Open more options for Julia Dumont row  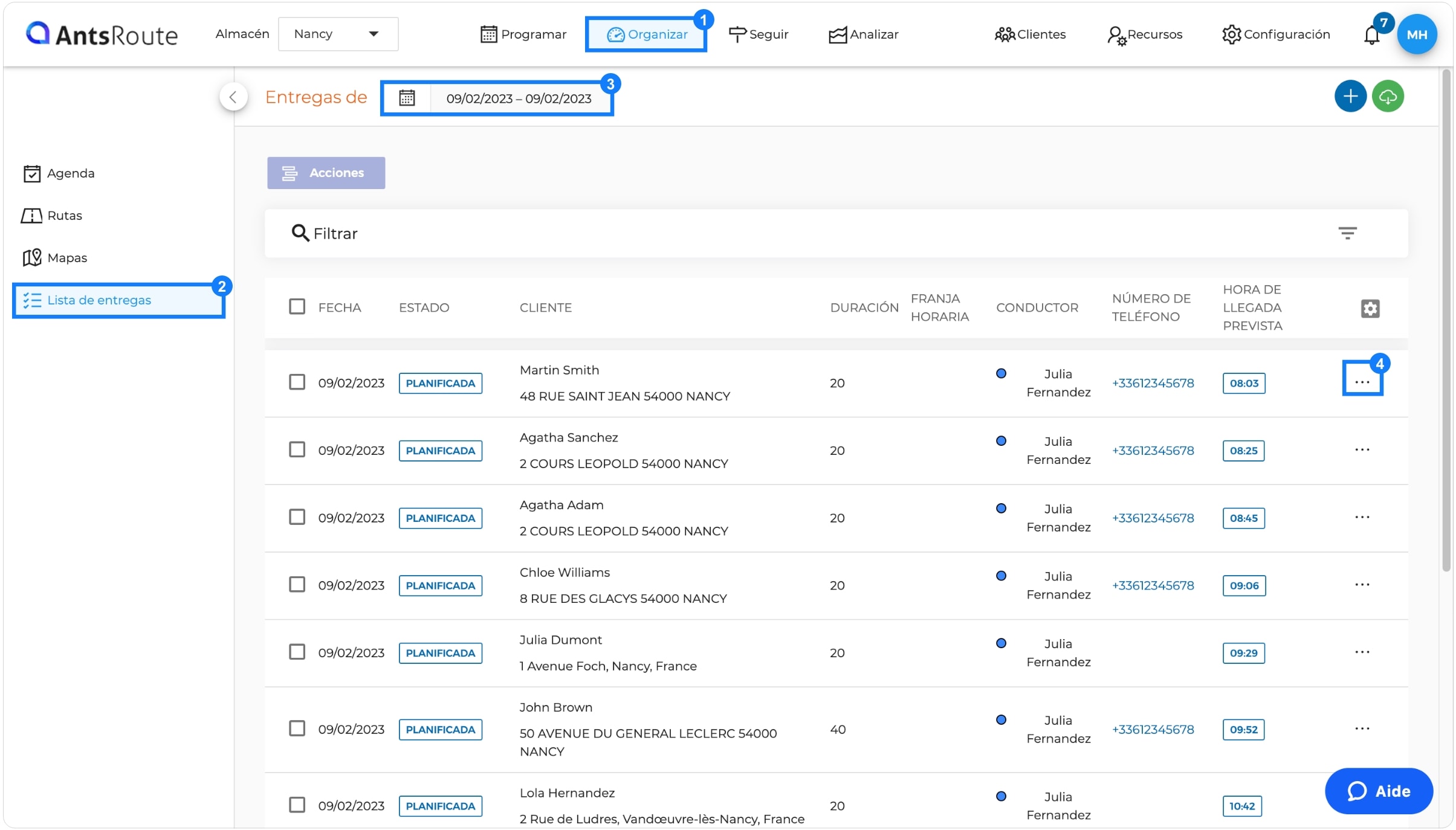tap(1362, 652)
